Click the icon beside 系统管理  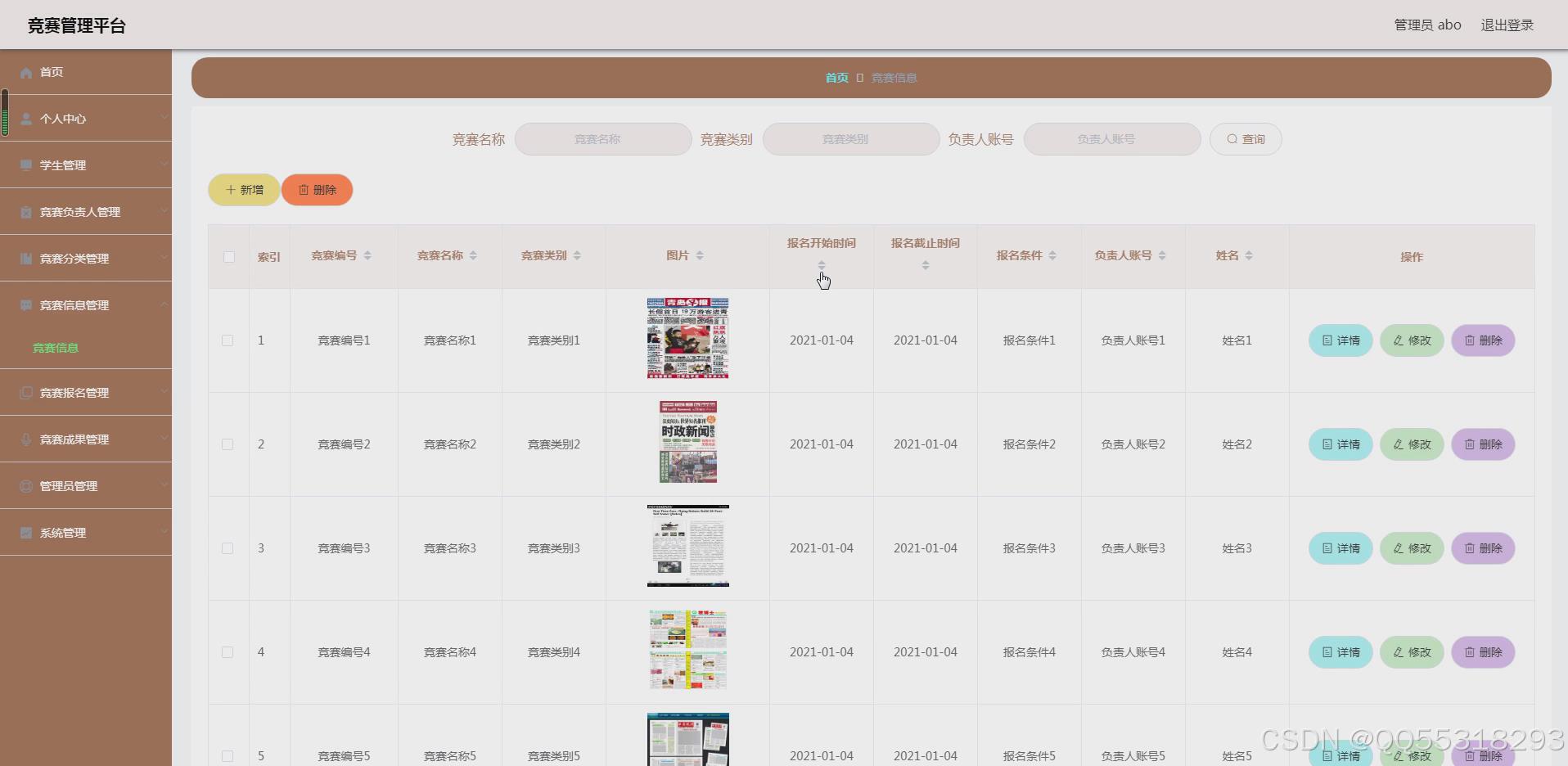(x=26, y=534)
